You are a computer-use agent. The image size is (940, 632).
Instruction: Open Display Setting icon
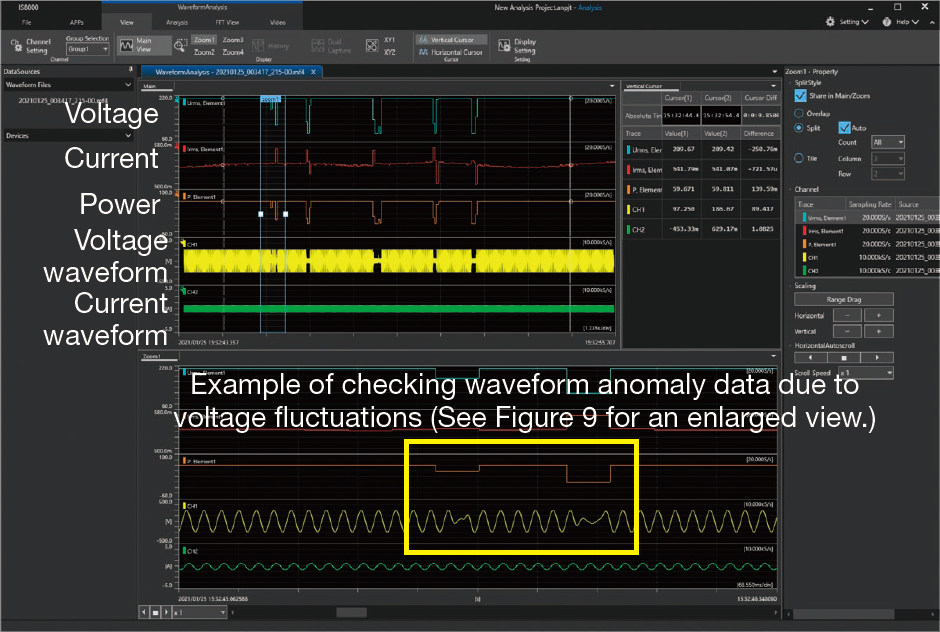tap(518, 46)
